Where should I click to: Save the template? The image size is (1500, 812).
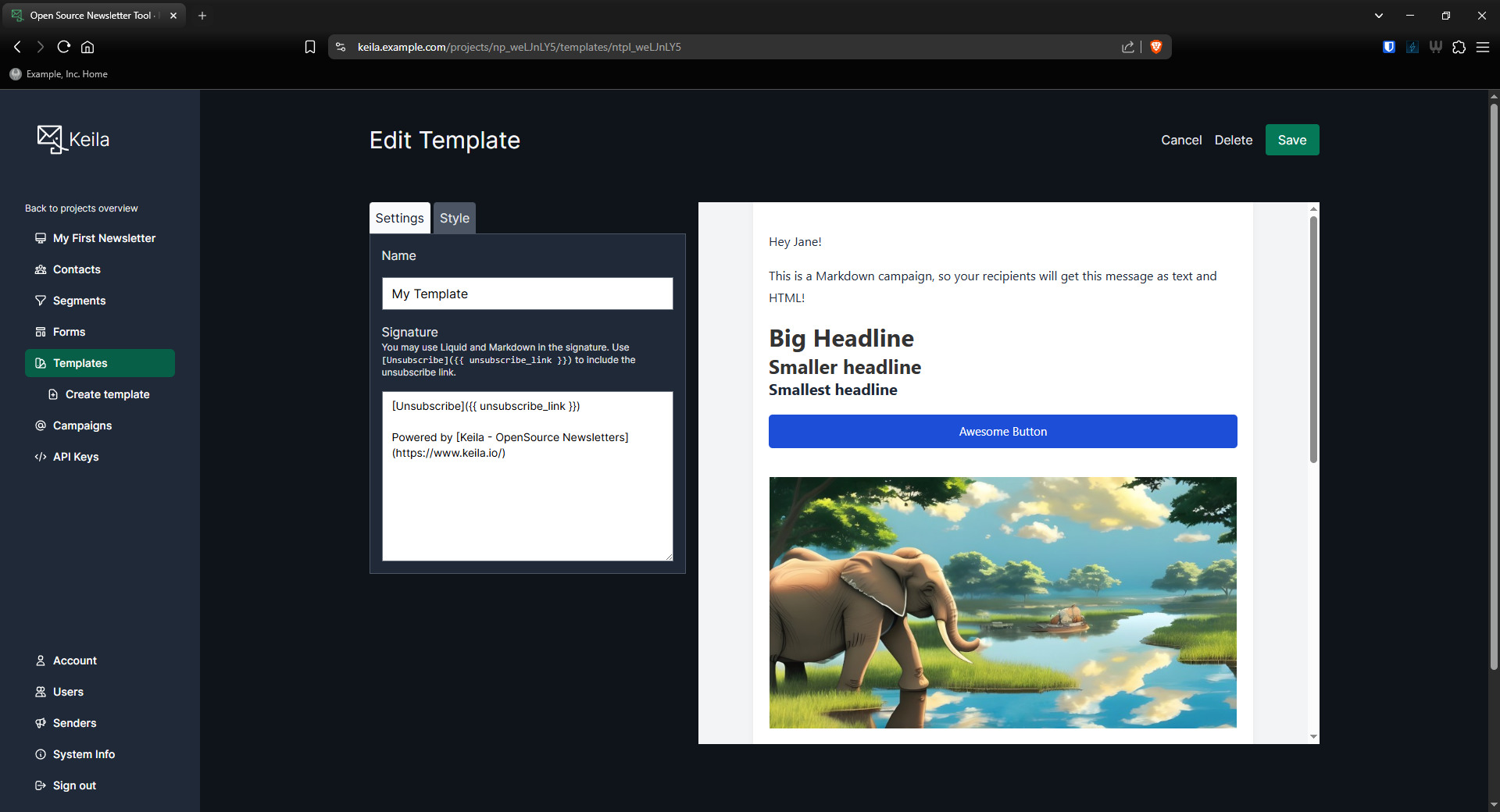tap(1291, 140)
